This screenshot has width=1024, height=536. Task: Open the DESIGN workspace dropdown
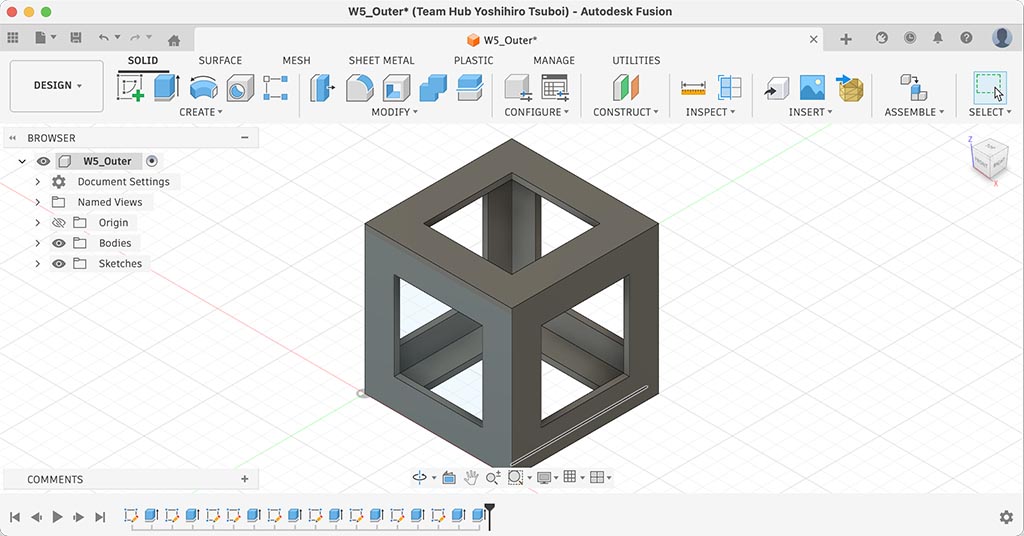[57, 86]
